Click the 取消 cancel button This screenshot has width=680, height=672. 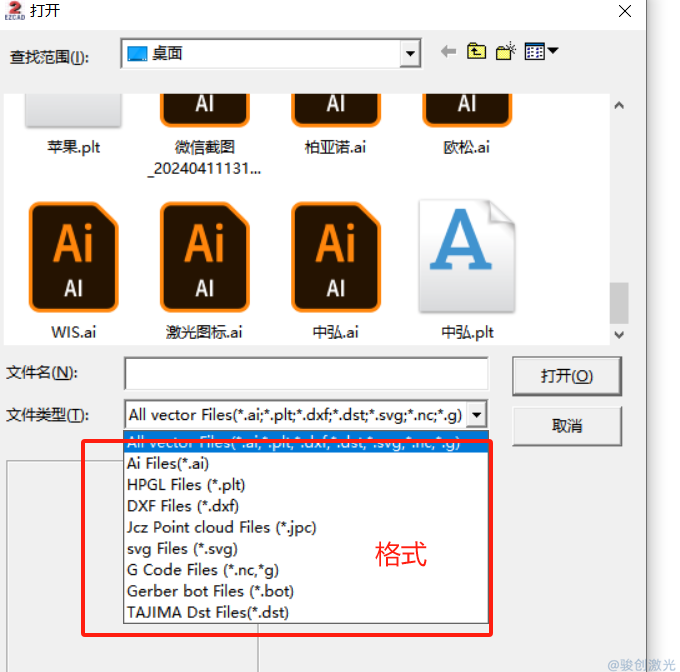coord(566,426)
